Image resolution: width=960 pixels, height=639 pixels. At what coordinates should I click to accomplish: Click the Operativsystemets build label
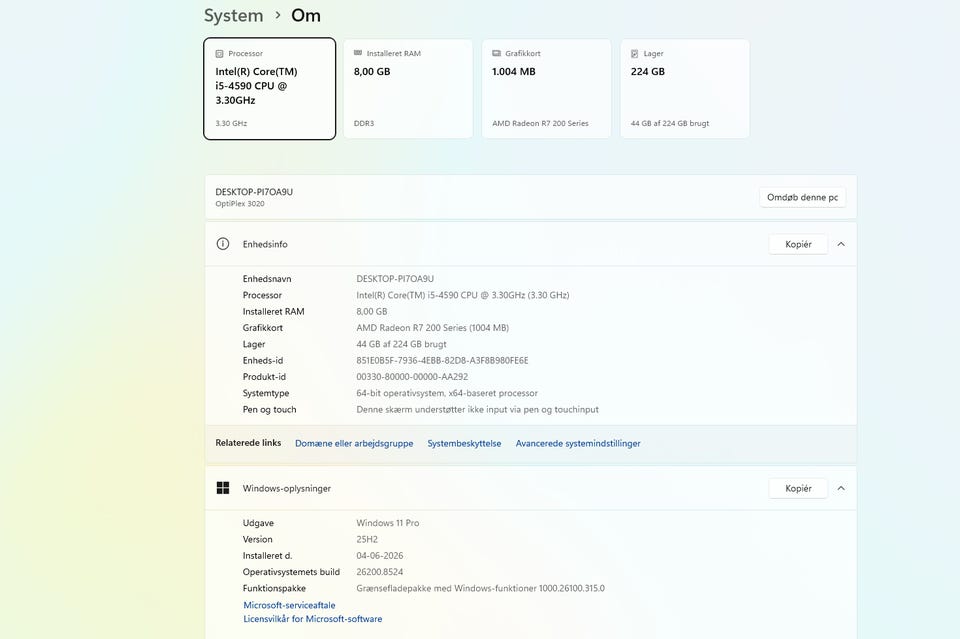point(291,572)
